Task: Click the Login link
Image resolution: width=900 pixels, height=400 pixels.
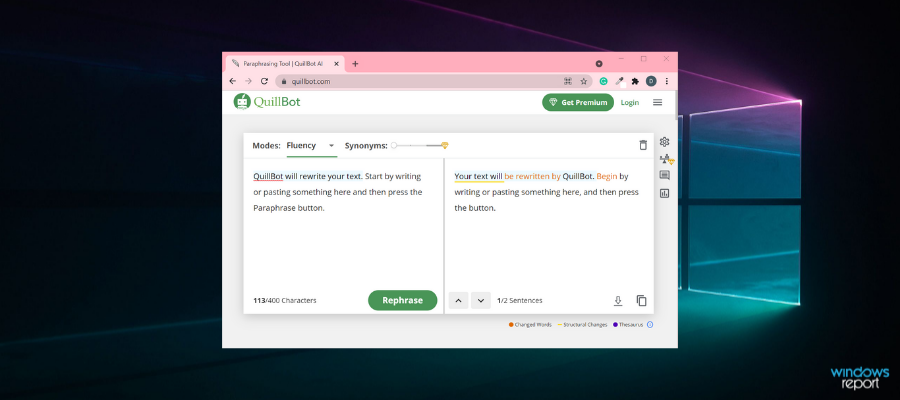Action: 630,102
